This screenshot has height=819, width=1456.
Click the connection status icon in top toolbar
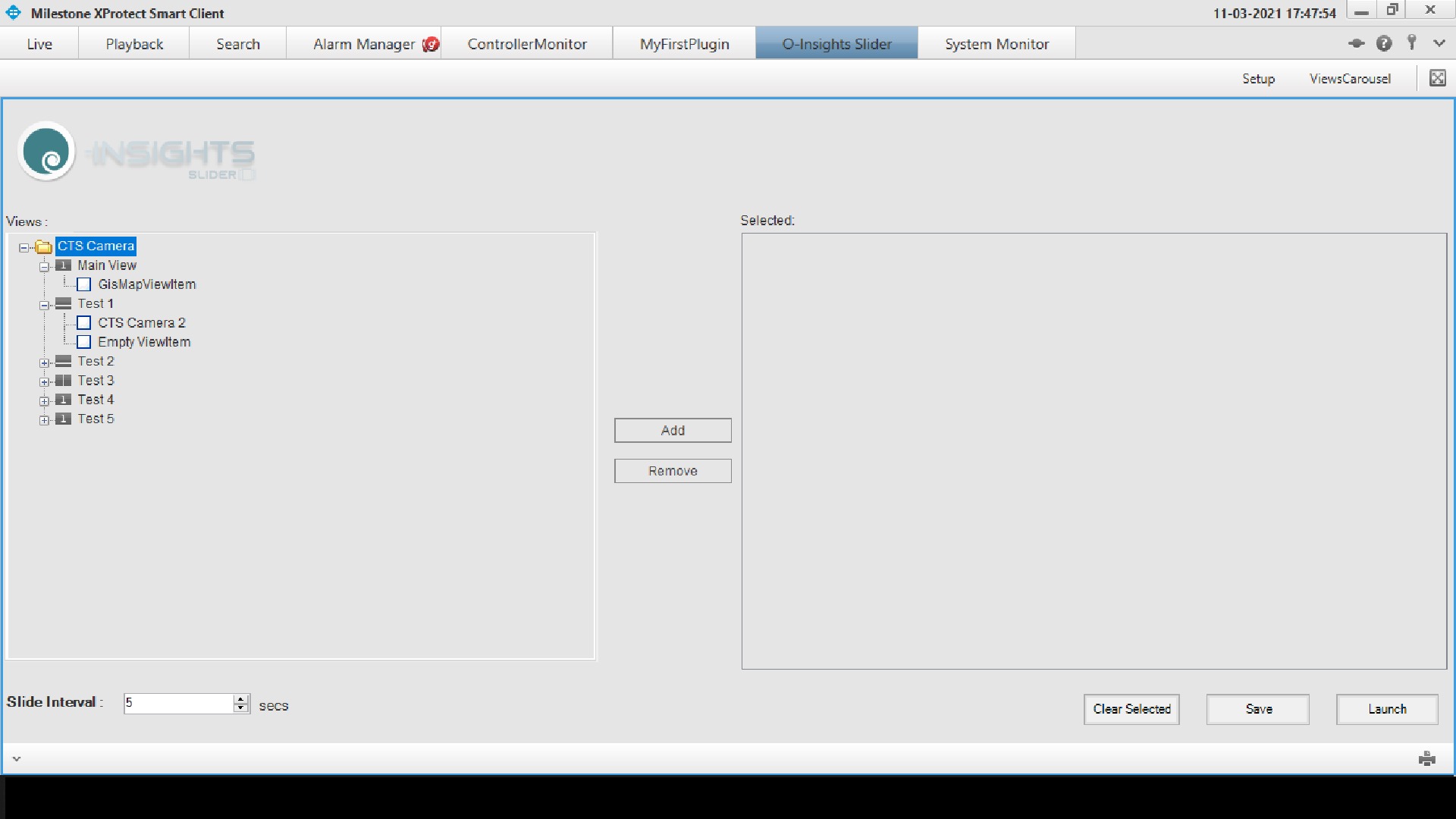[1357, 43]
